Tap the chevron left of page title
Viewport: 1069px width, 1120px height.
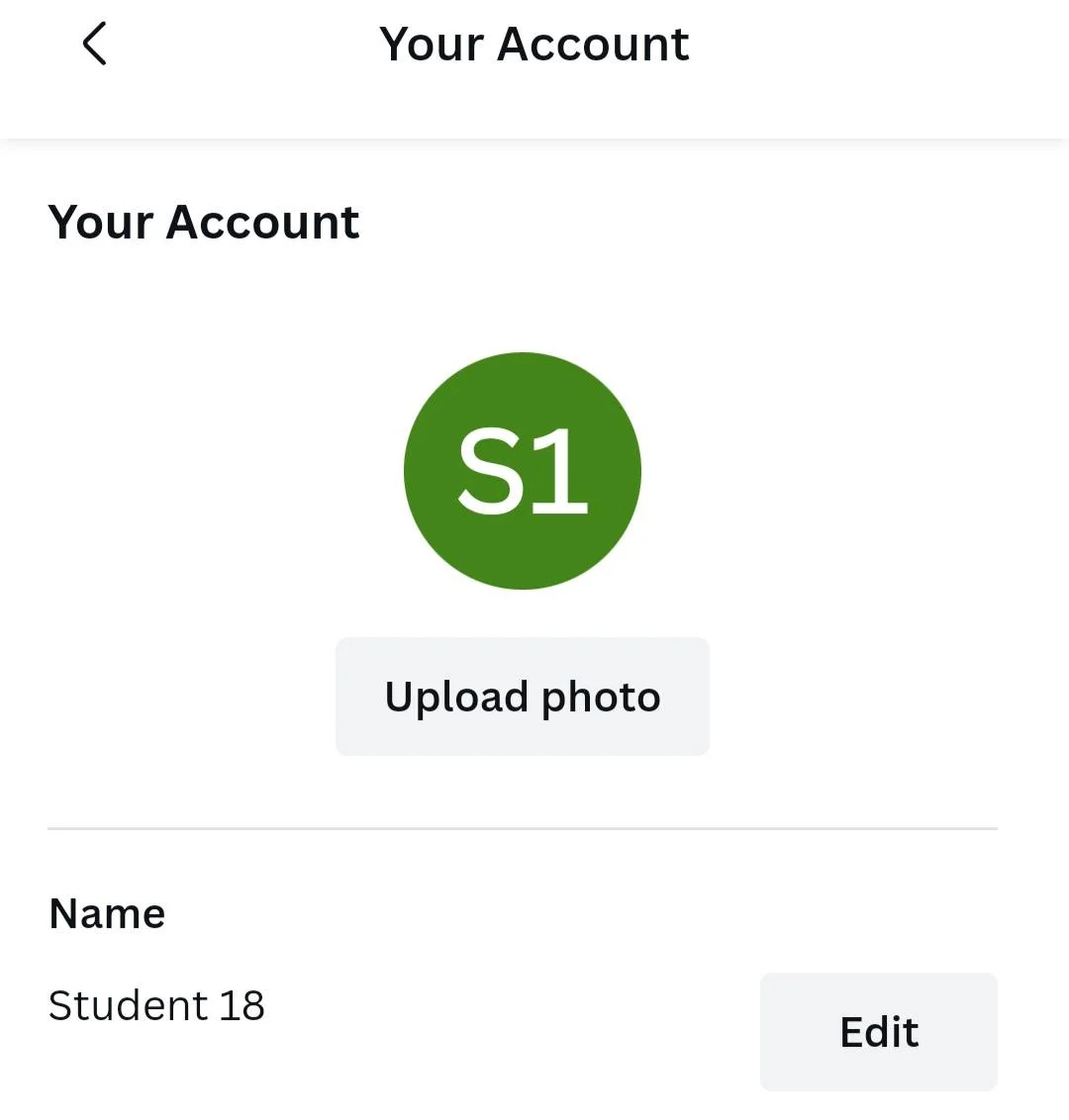[94, 44]
